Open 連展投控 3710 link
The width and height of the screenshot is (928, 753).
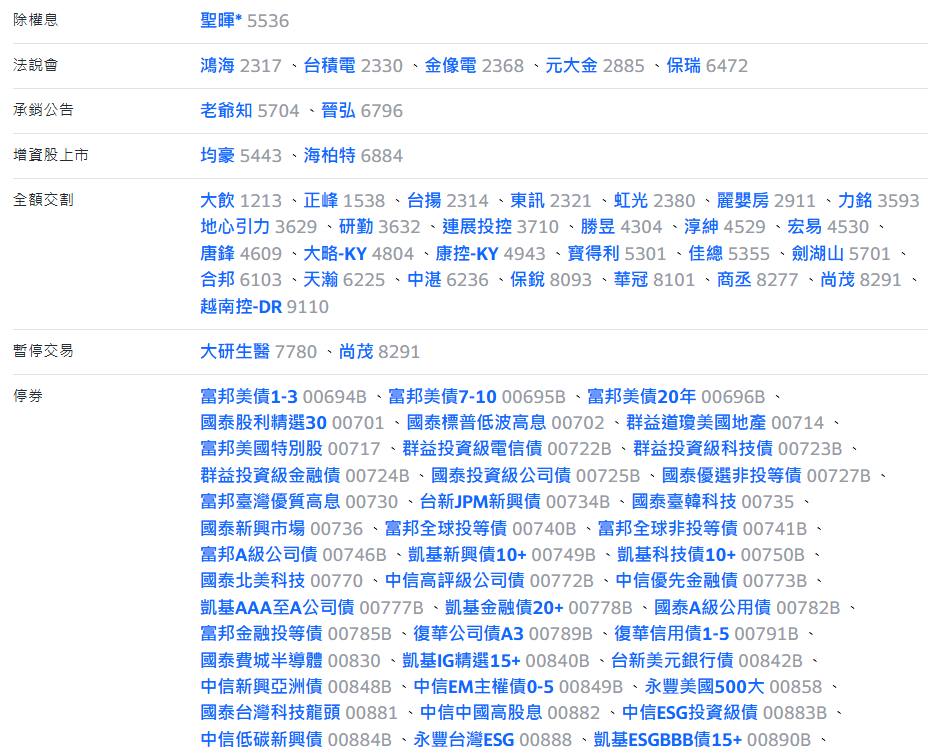click(x=501, y=227)
